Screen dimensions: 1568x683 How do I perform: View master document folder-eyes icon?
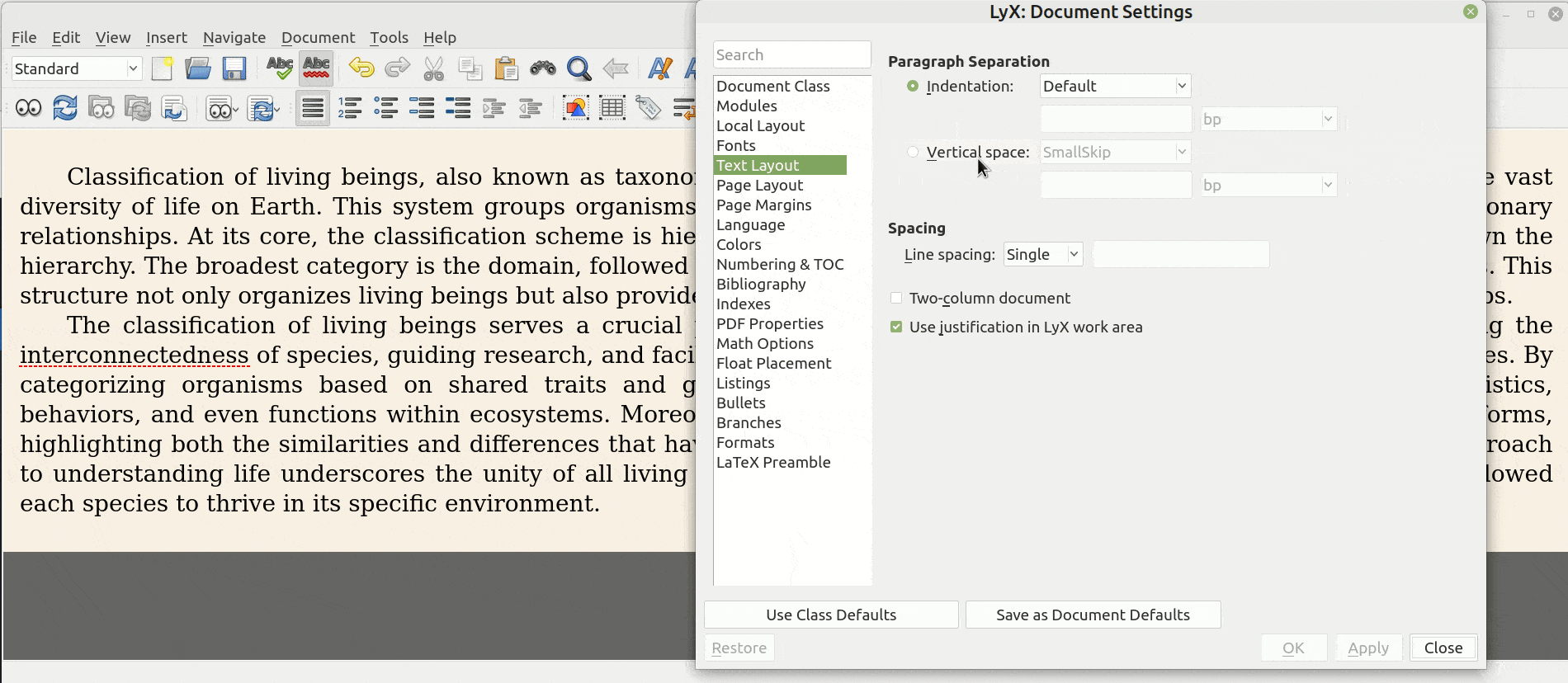tap(102, 108)
